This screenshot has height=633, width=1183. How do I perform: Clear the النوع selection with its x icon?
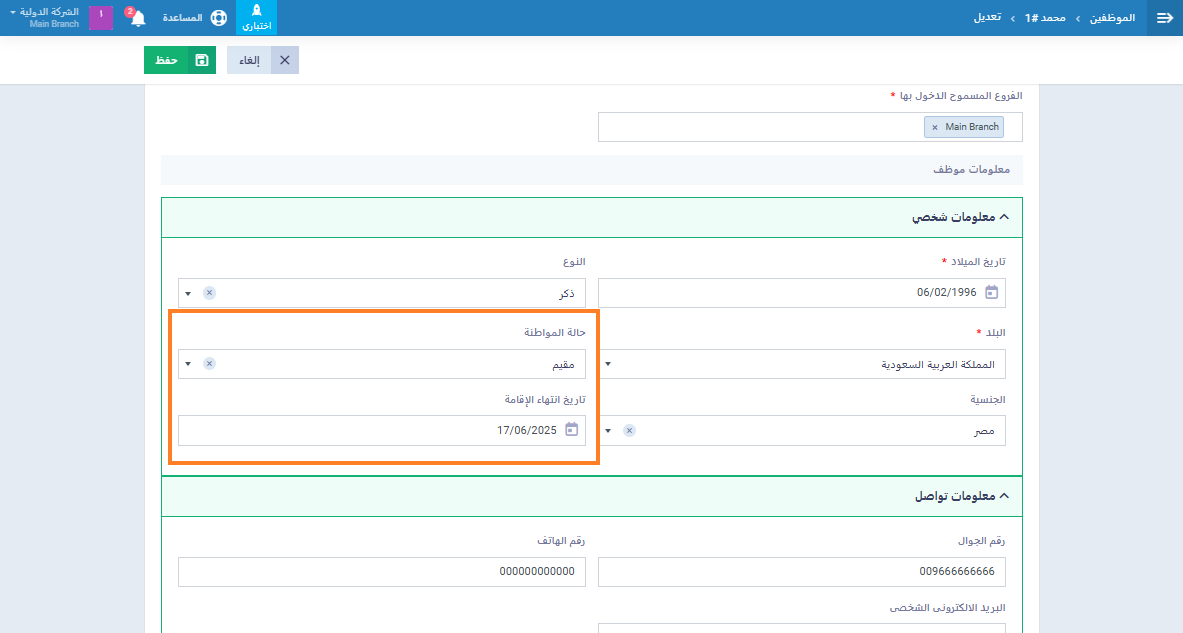[210, 293]
